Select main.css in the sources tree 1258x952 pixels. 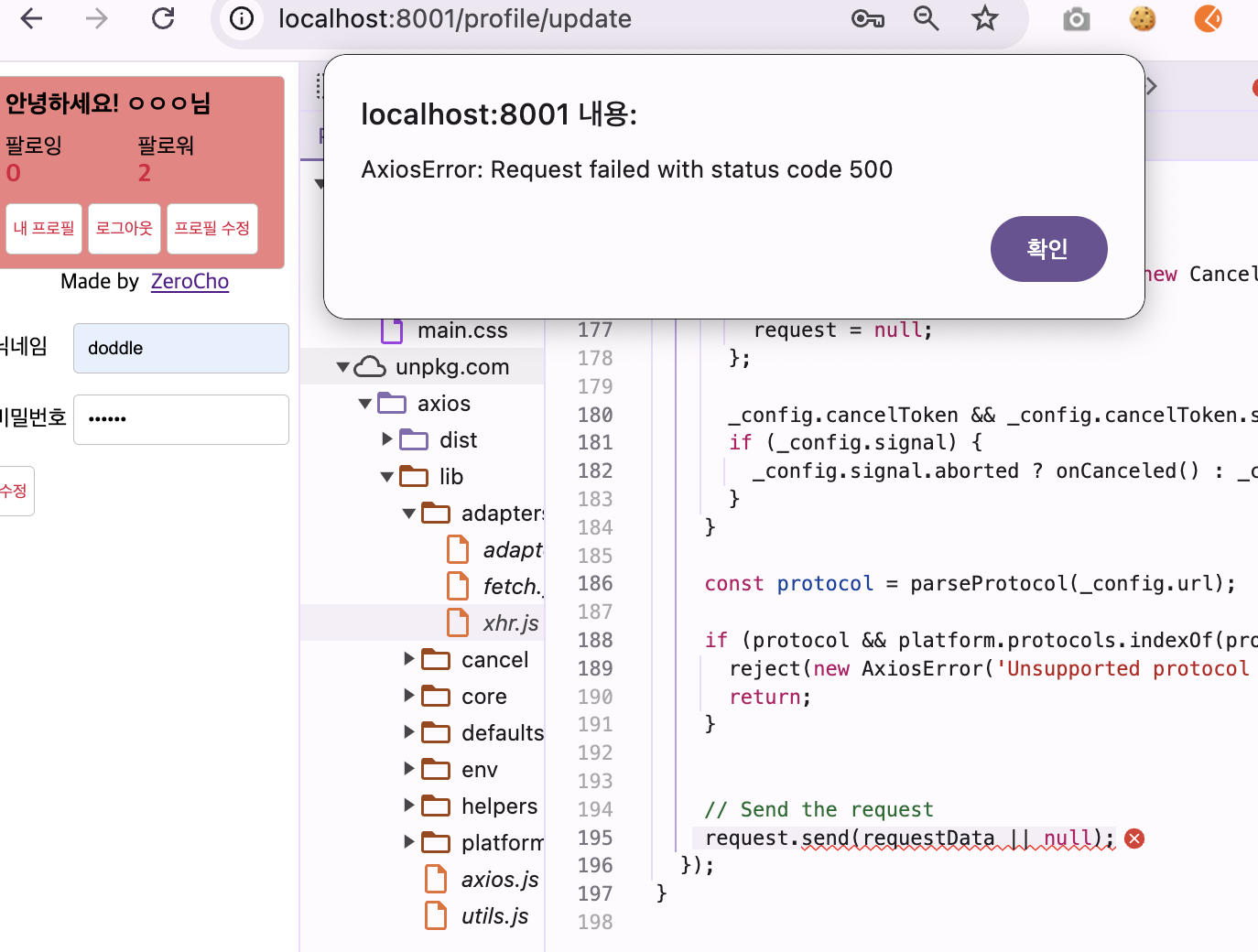462,330
